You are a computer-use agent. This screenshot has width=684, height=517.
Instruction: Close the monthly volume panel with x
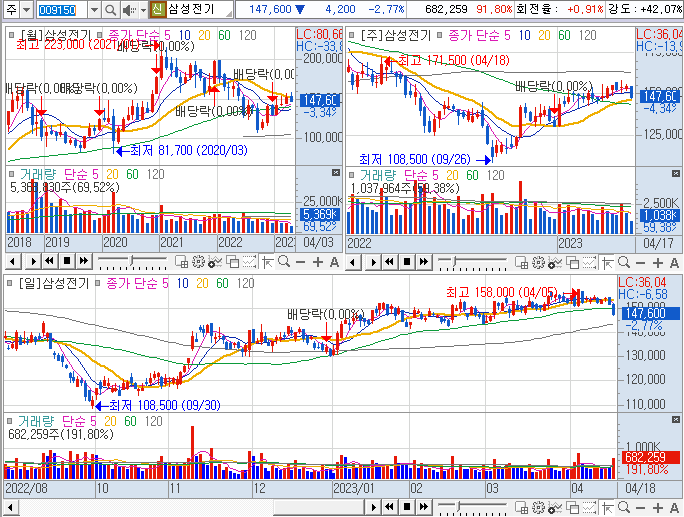pos(335,173)
